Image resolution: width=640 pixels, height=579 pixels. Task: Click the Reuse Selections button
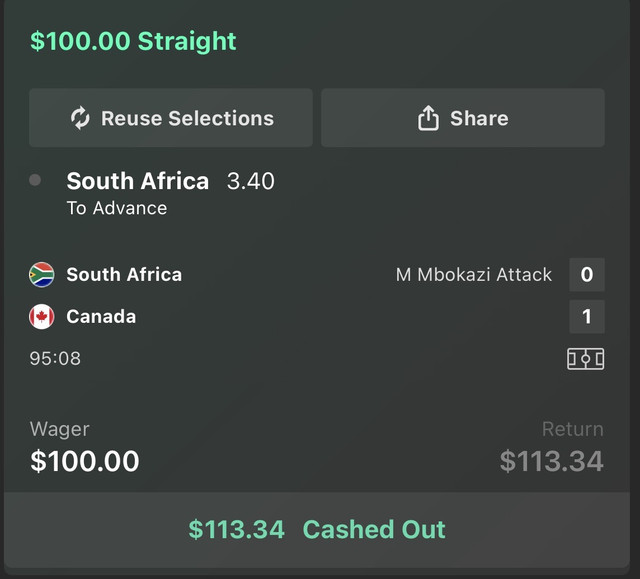tap(171, 118)
